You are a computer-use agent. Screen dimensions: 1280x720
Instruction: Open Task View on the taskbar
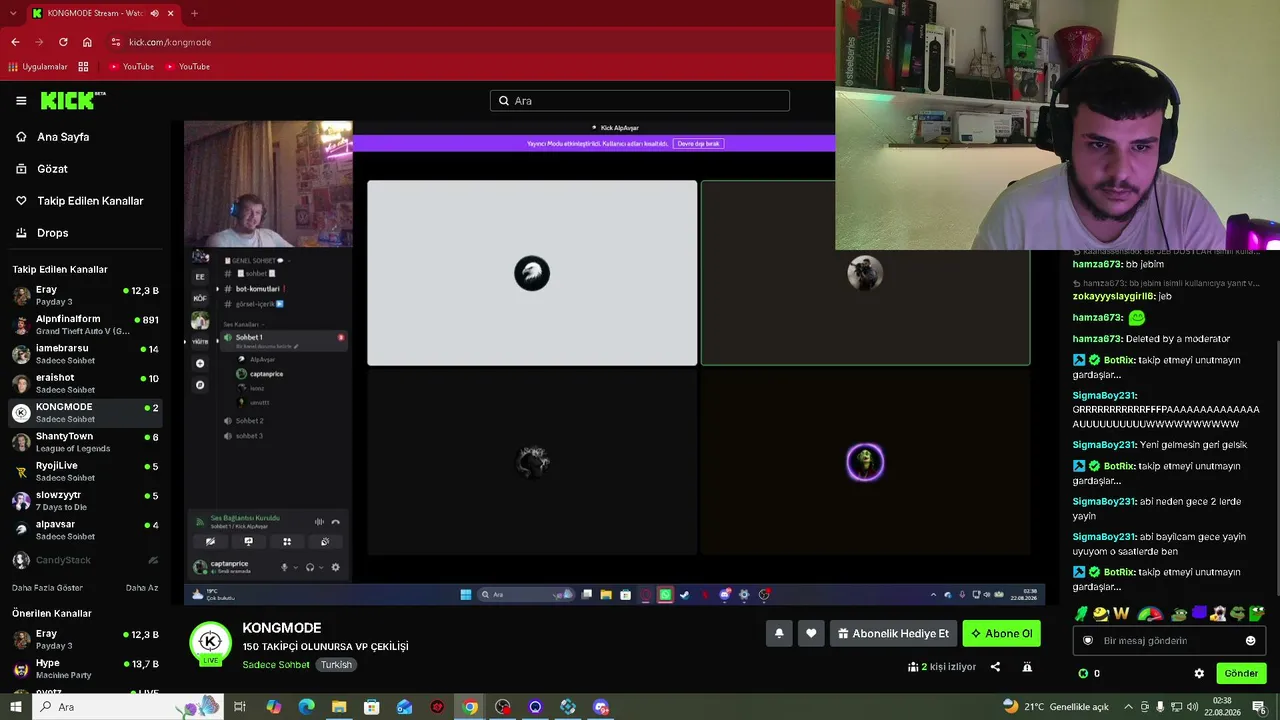[240, 707]
